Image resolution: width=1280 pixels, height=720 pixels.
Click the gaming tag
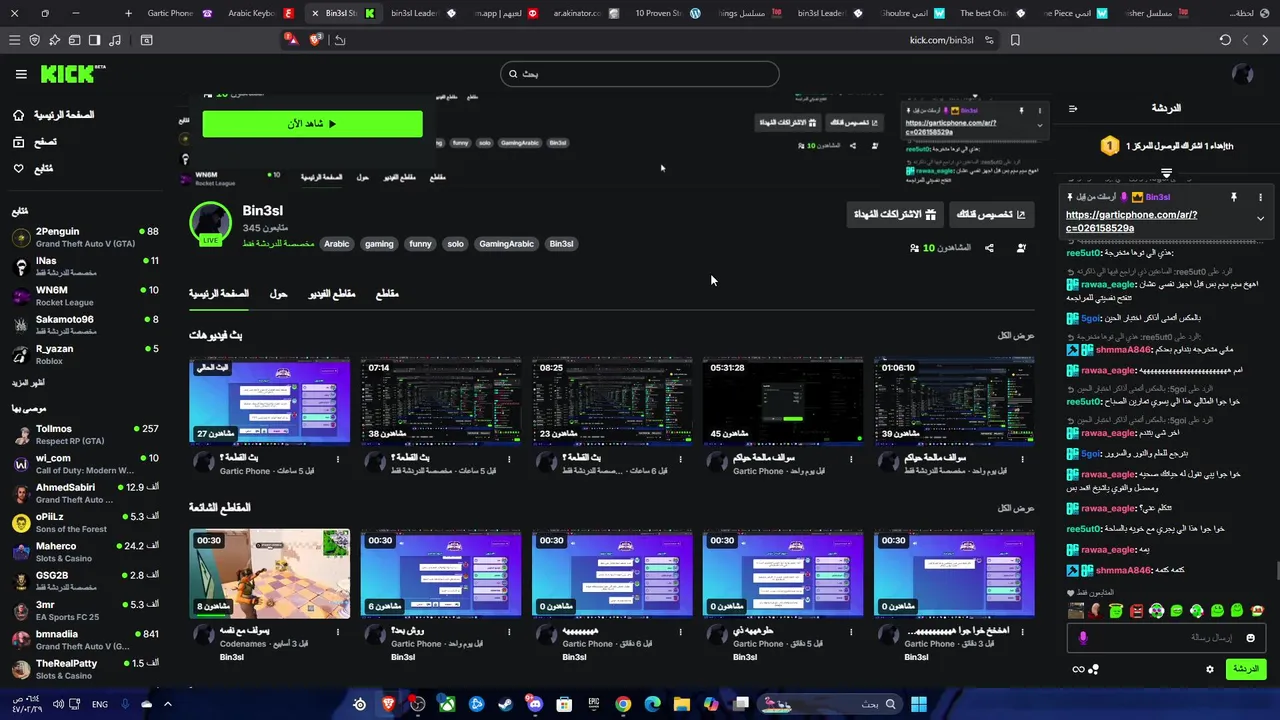pos(379,243)
